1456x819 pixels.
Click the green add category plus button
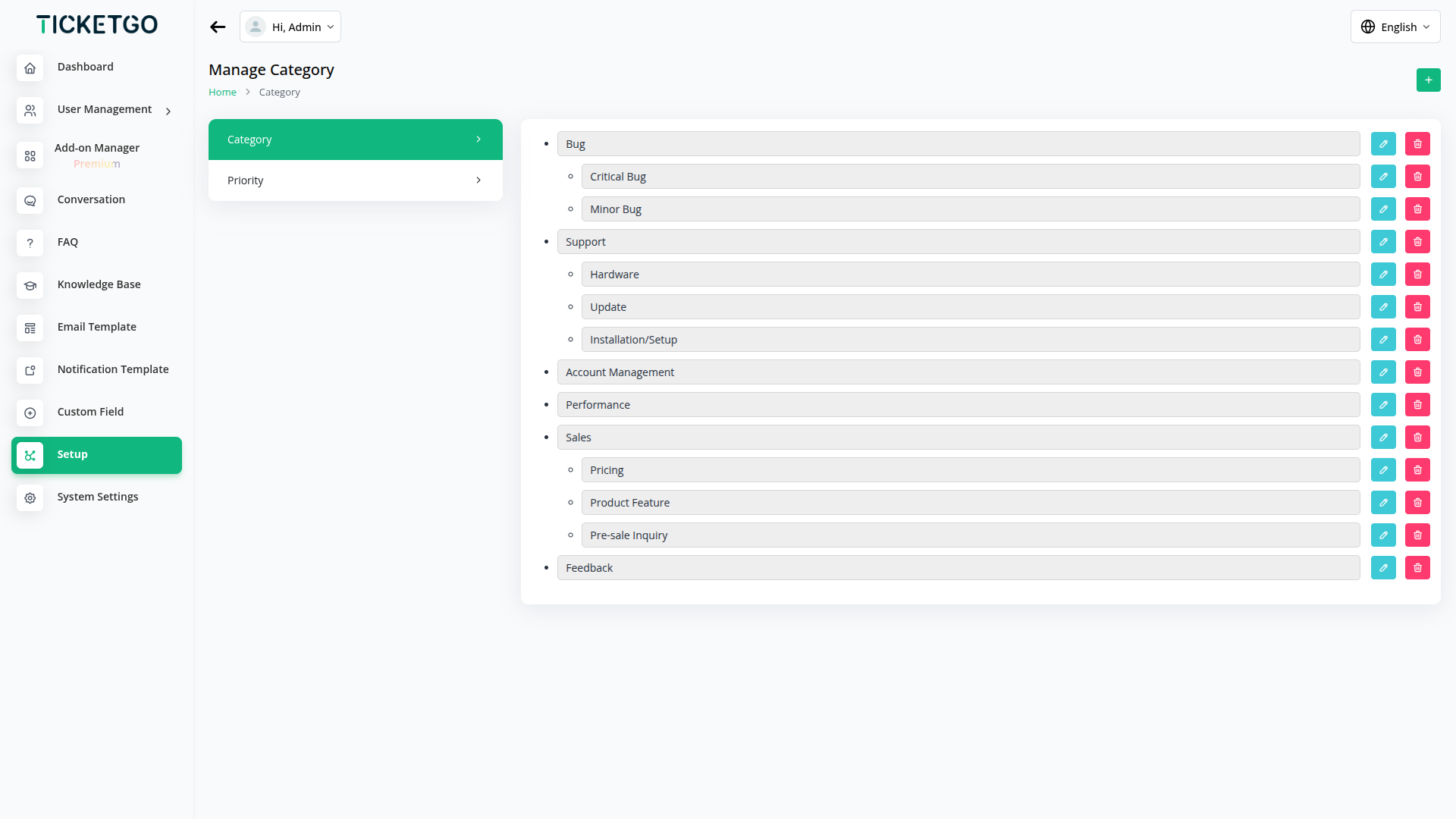point(1428,80)
